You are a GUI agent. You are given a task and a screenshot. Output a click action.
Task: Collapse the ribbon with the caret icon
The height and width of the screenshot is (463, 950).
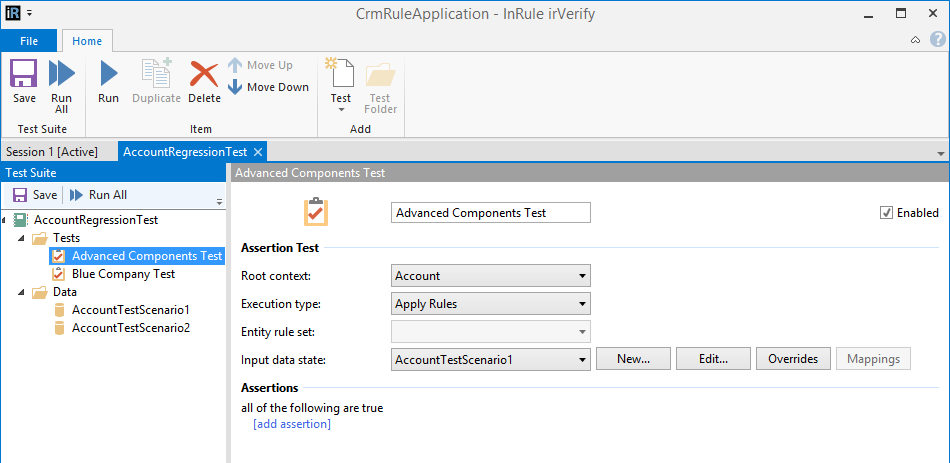coord(915,40)
